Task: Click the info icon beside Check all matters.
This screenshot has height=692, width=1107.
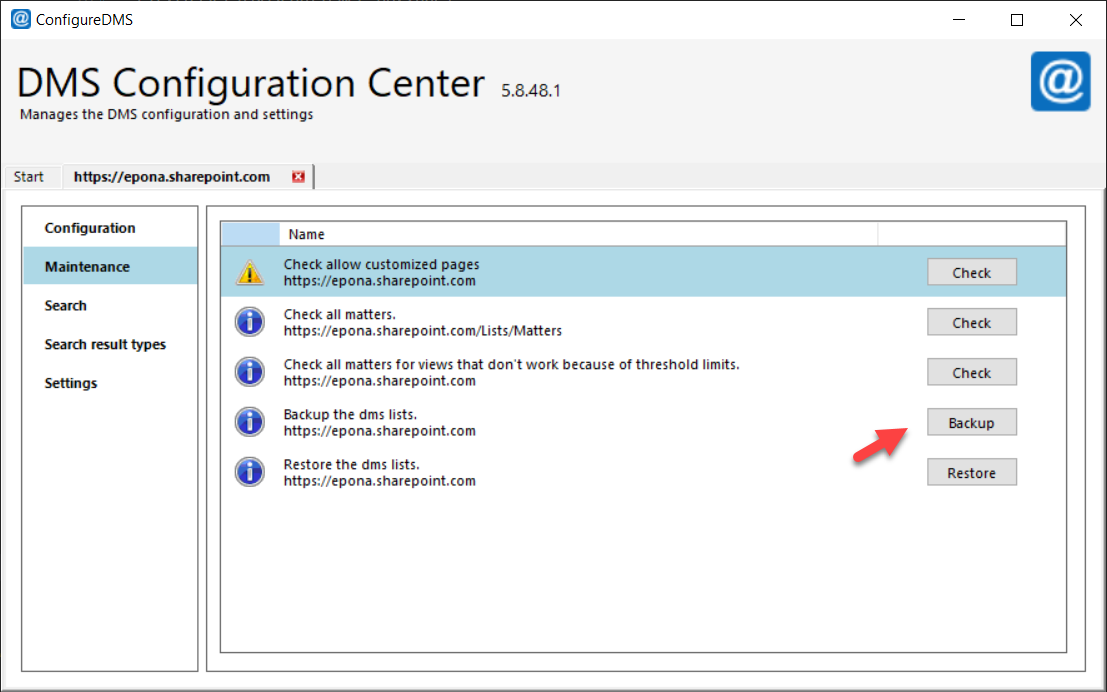Action: (250, 322)
